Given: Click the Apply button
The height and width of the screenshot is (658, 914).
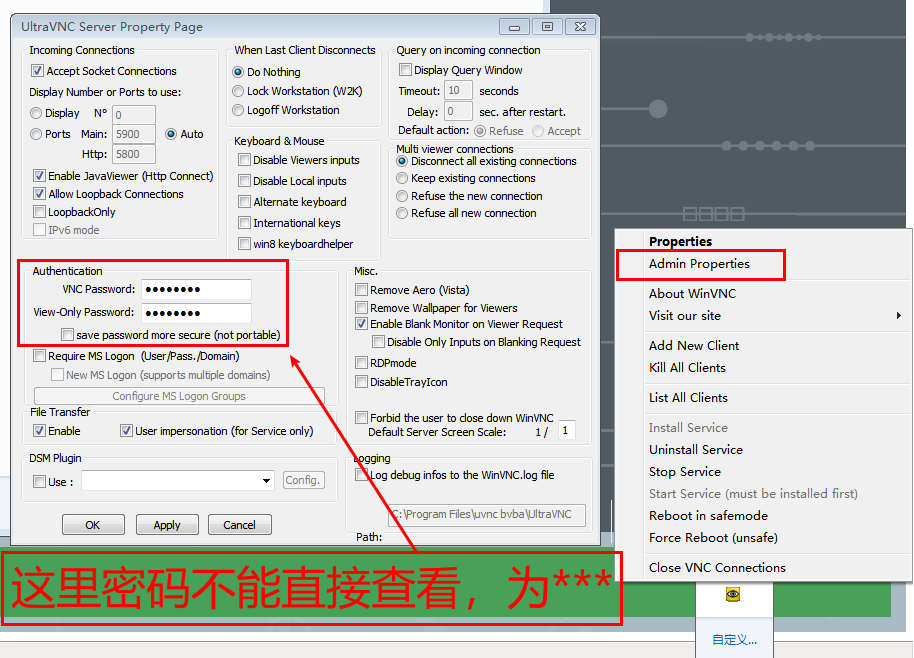Looking at the screenshot, I should pos(167,525).
